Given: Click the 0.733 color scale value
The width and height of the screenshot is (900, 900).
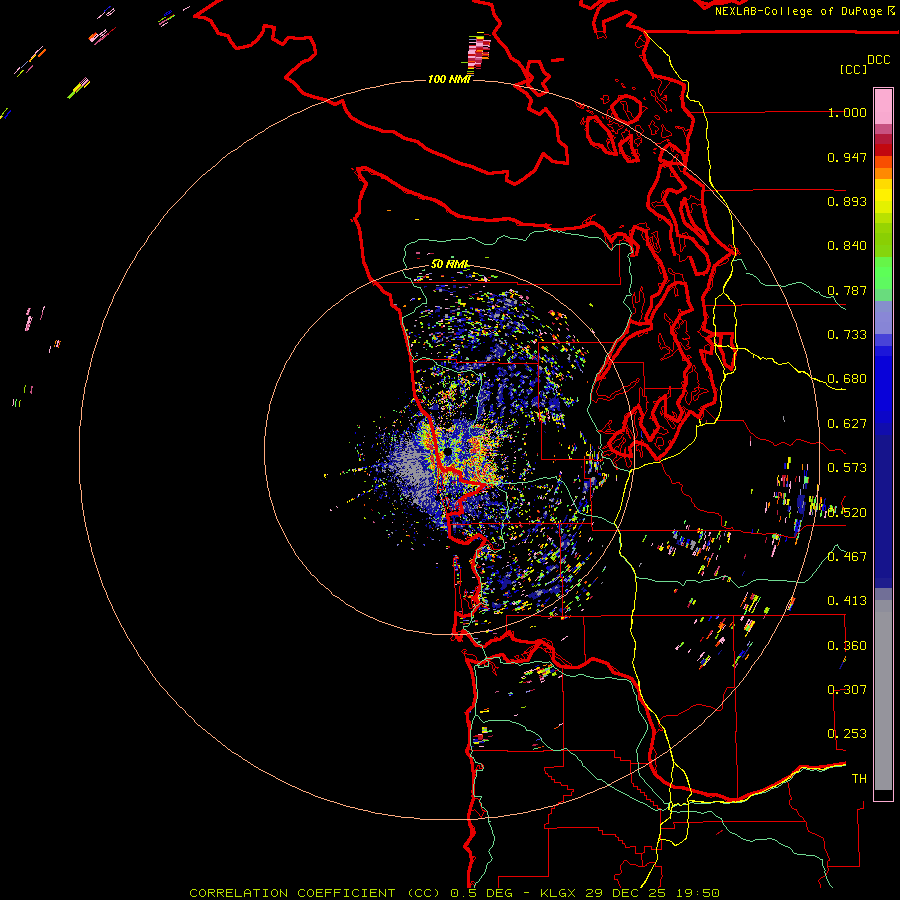Looking at the screenshot, I should [847, 335].
